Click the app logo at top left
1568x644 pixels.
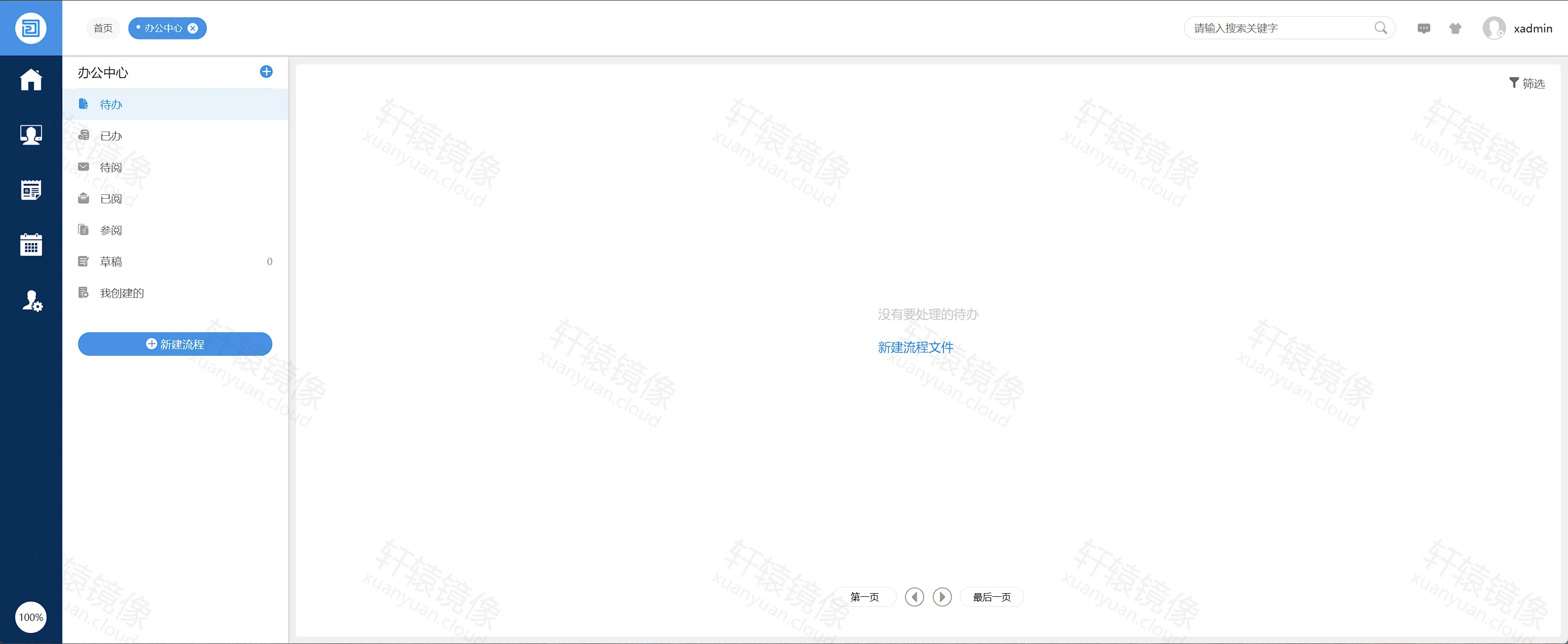(31, 28)
